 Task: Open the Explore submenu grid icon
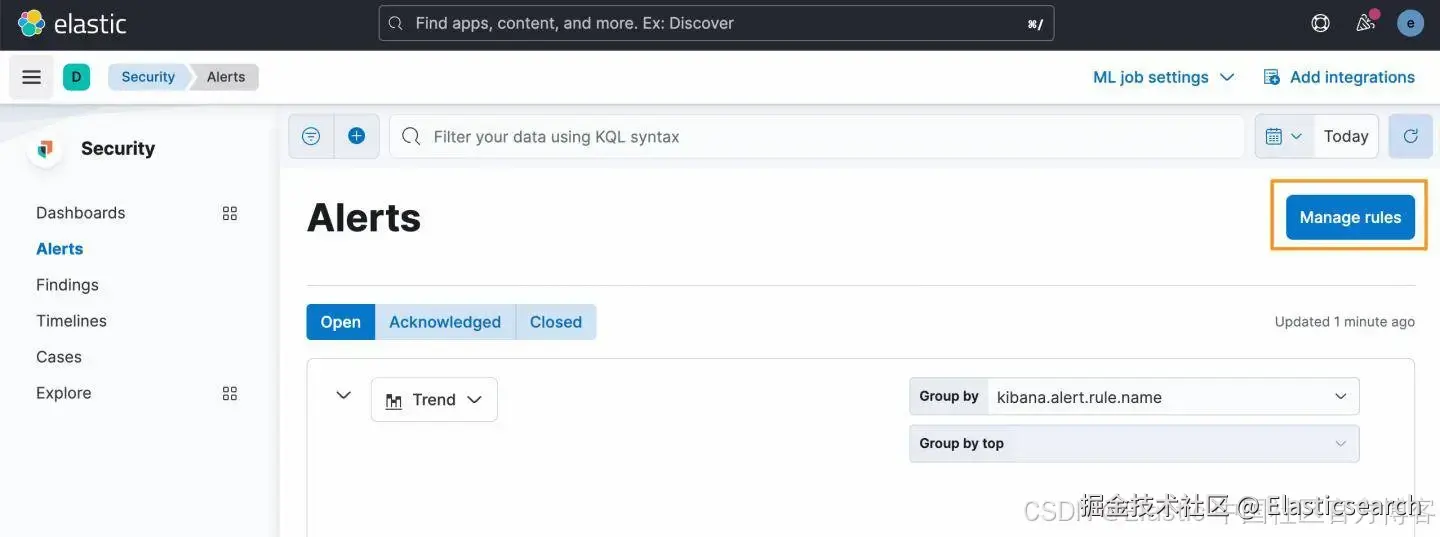(x=230, y=393)
